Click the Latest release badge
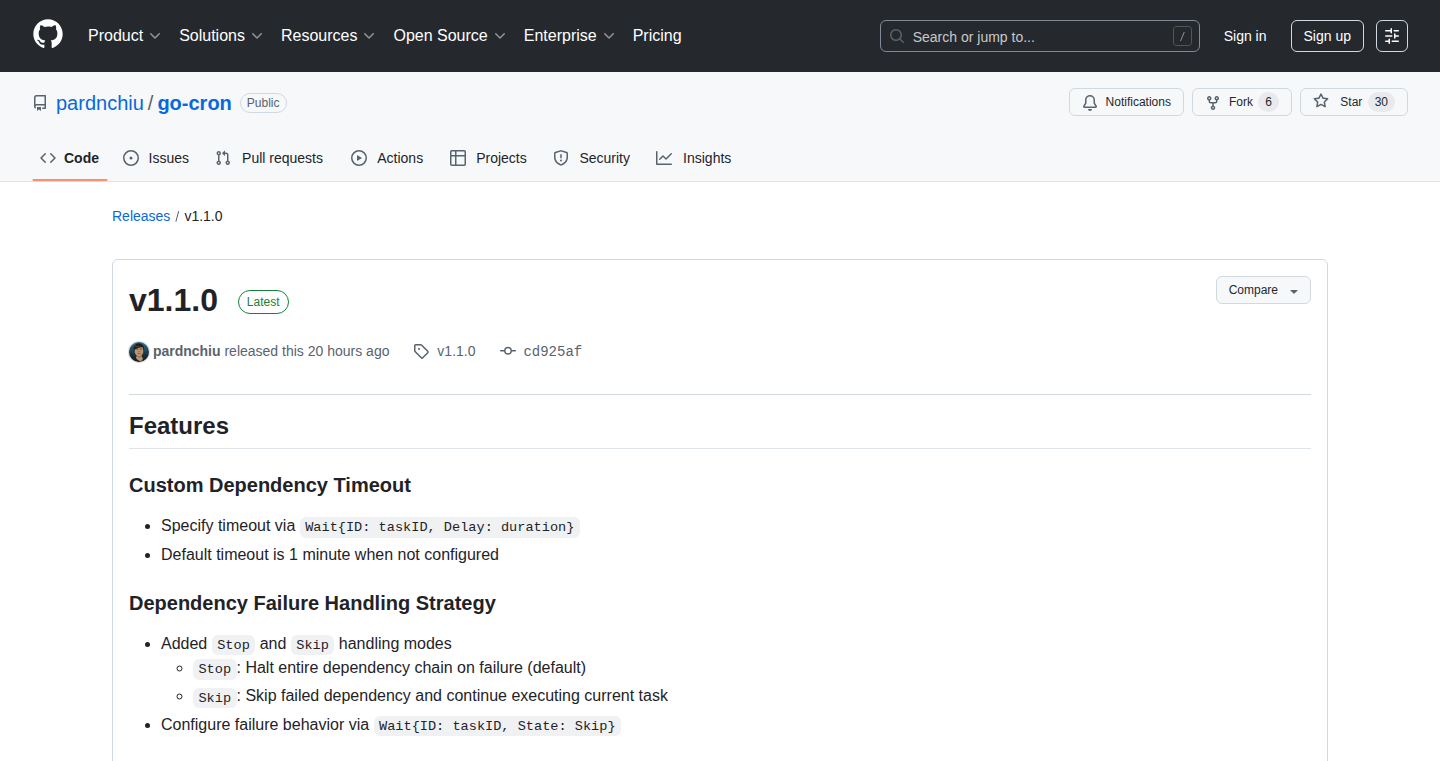The height and width of the screenshot is (761, 1440). (x=263, y=302)
